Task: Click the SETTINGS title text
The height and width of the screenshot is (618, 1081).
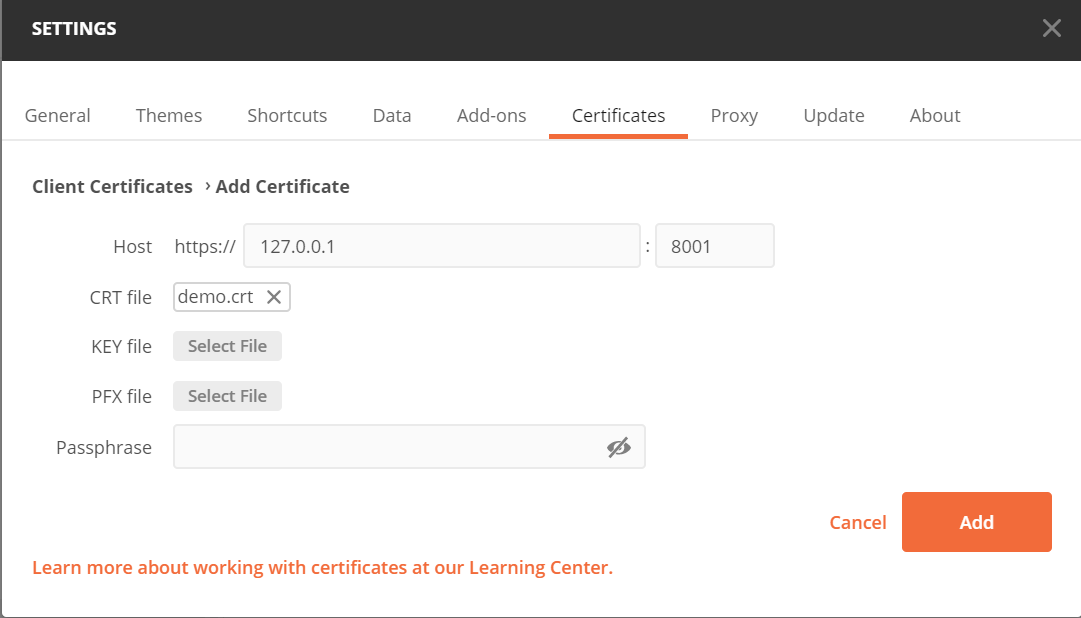Action: [74, 29]
